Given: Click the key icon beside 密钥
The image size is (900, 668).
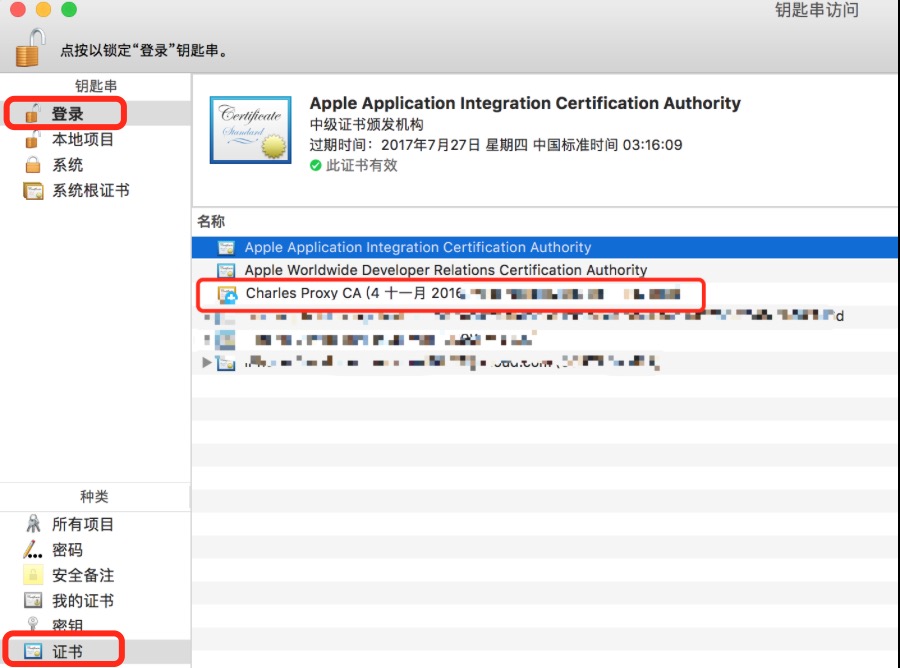Looking at the screenshot, I should point(33,624).
